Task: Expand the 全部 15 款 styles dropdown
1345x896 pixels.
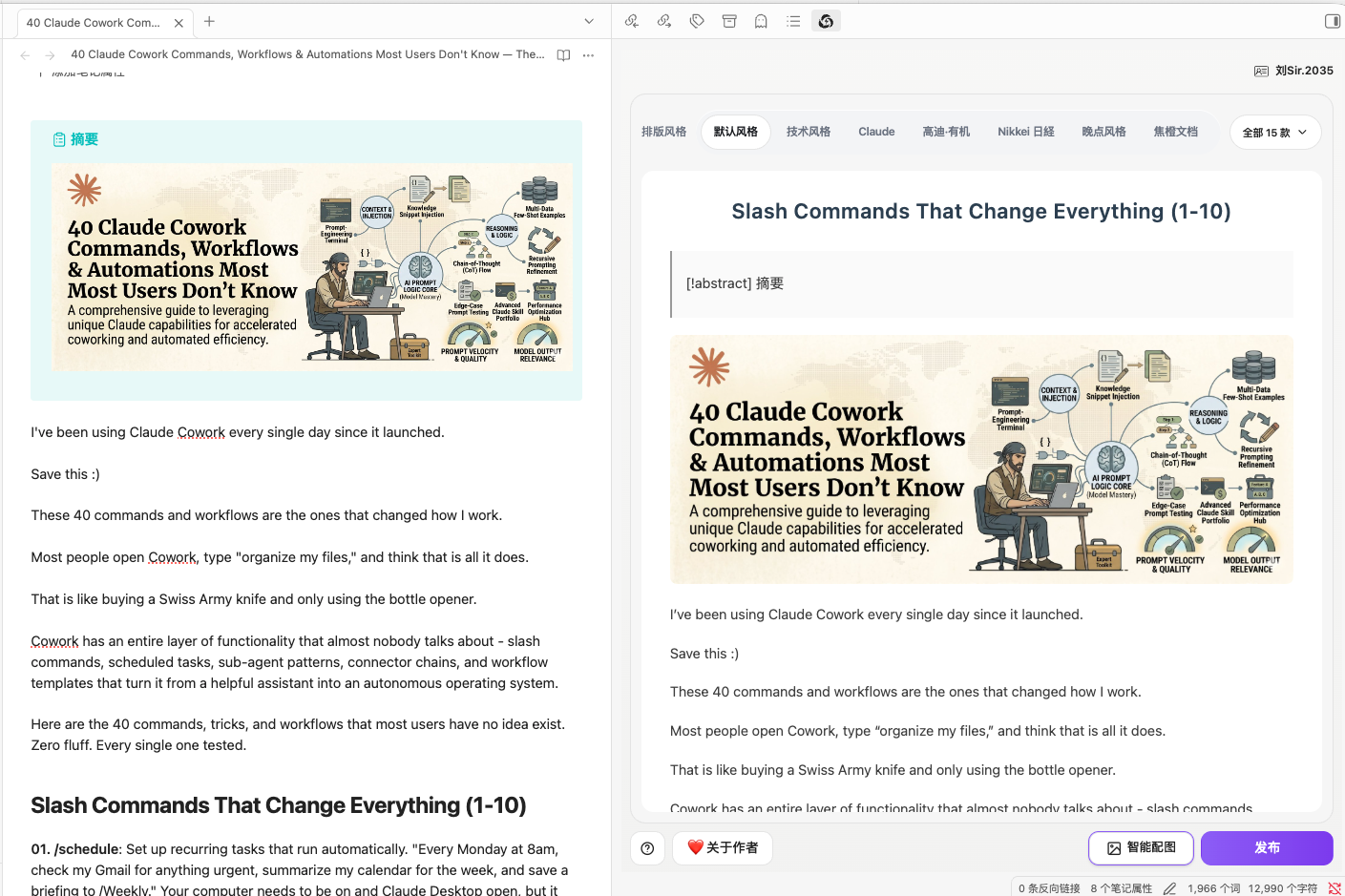Action: point(1275,133)
